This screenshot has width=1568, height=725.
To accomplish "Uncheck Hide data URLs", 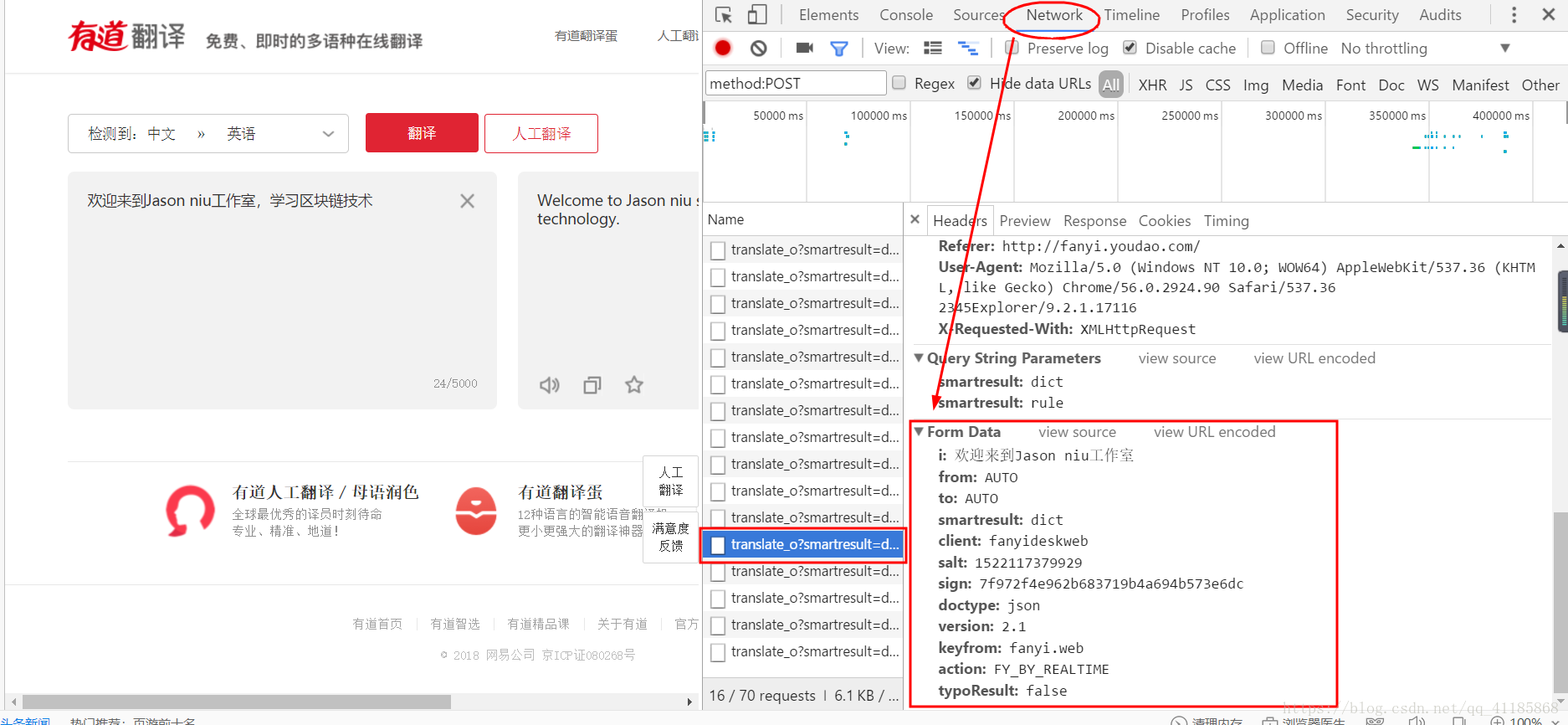I will (974, 83).
